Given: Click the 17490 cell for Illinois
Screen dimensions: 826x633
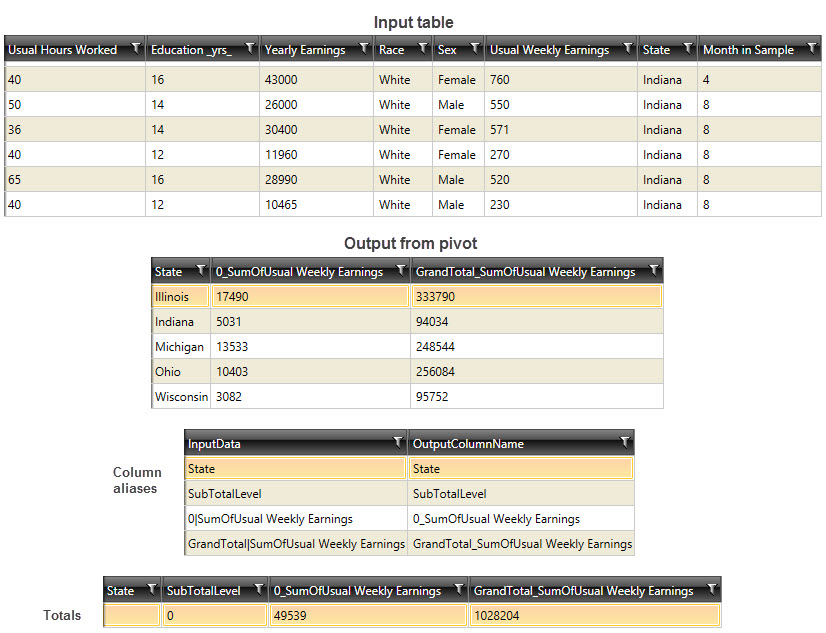Looking at the screenshot, I should coord(310,296).
